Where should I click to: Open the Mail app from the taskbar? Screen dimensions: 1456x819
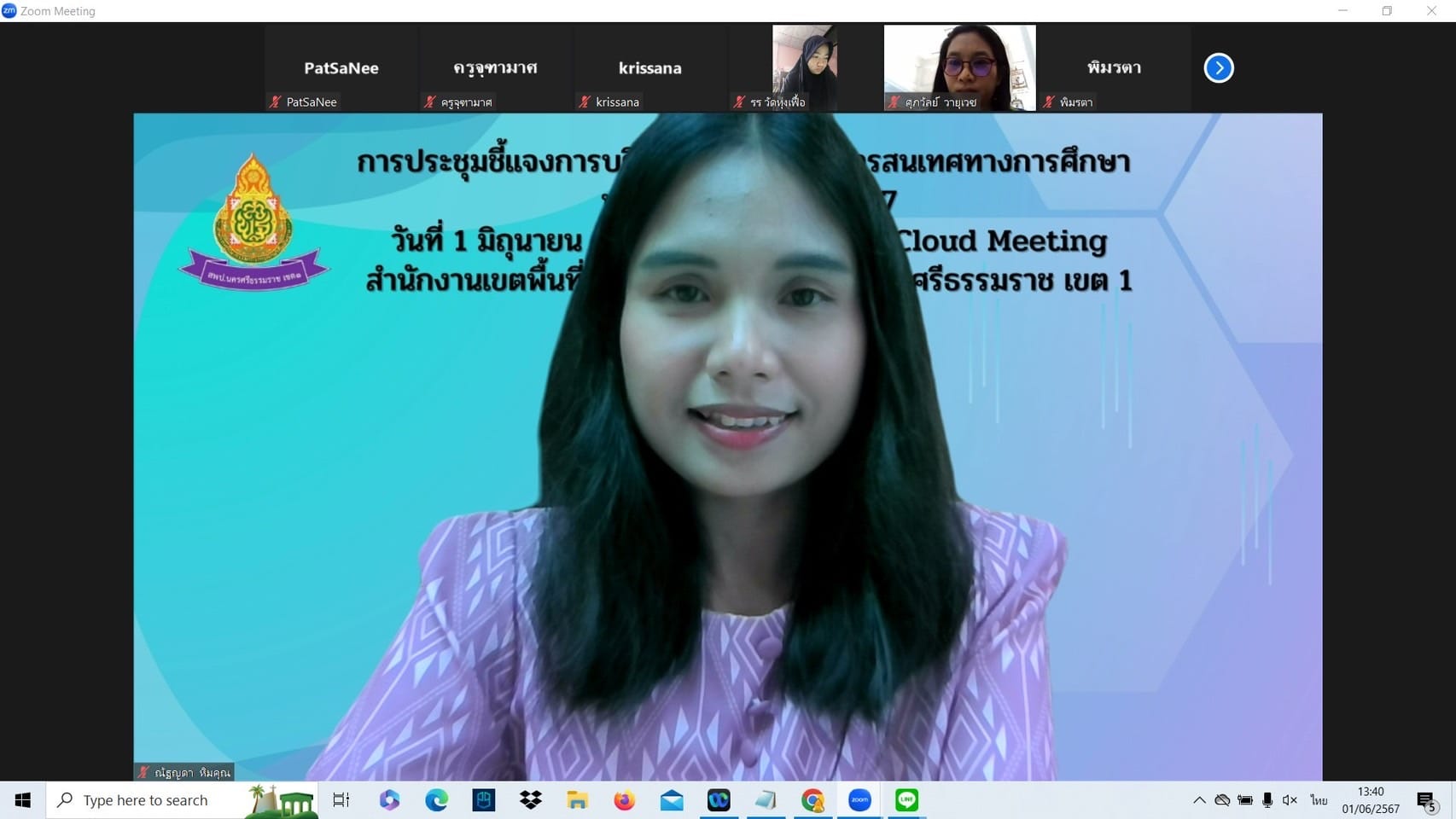point(672,800)
